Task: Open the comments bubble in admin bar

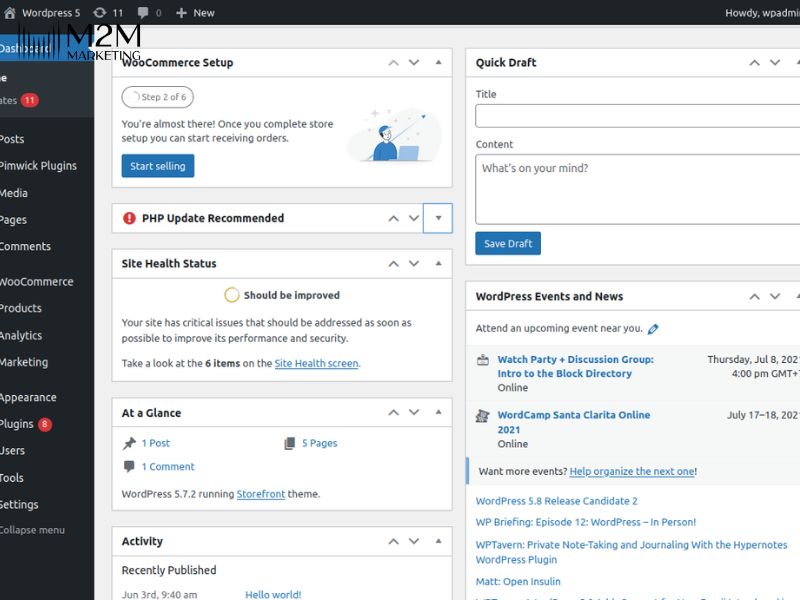Action: 143,13
